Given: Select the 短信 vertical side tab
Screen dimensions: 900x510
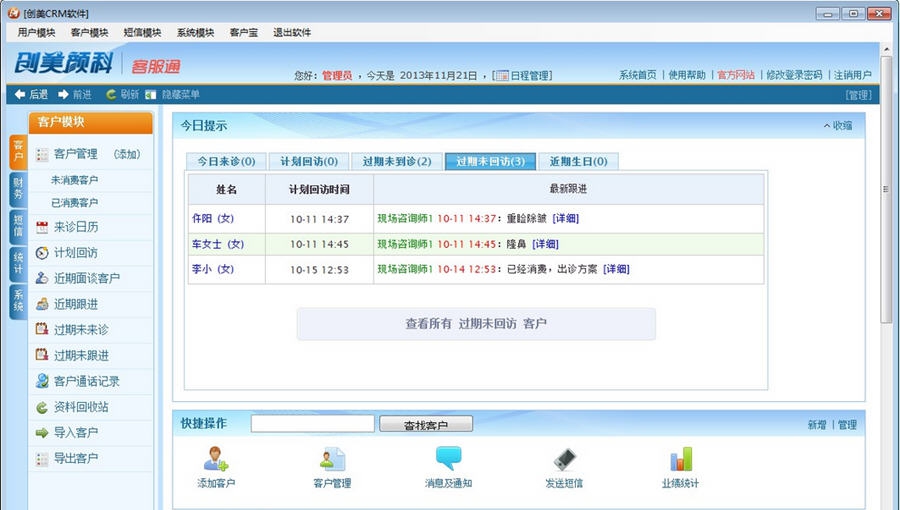Looking at the screenshot, I should (x=18, y=227).
